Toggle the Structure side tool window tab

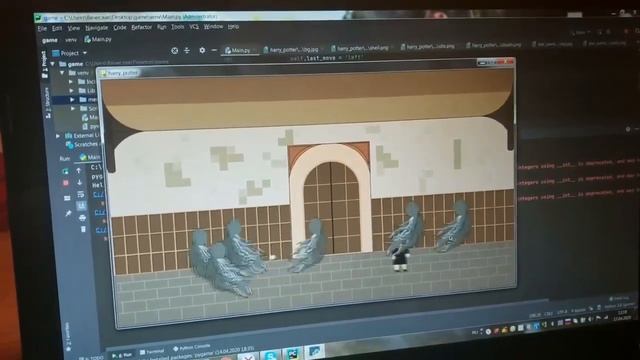point(47,103)
